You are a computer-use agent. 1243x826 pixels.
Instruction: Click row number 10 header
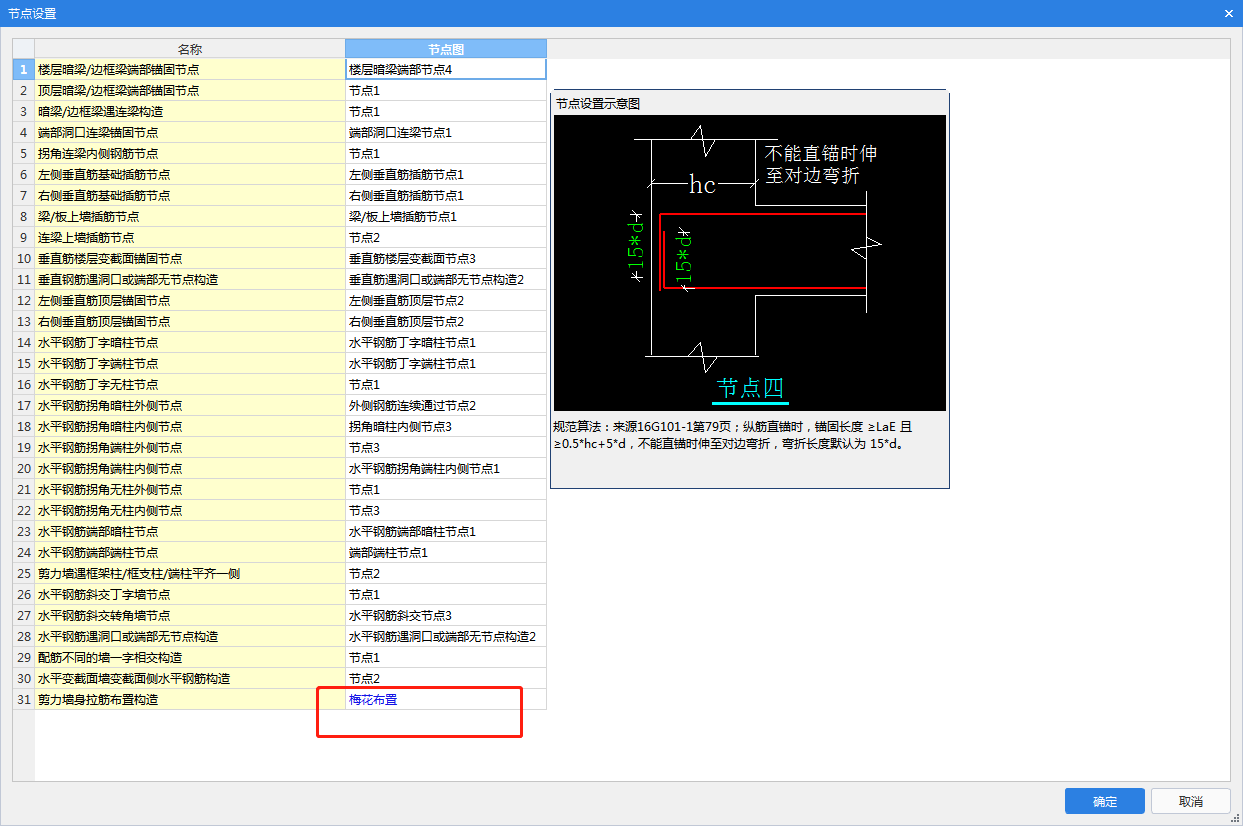[23, 259]
